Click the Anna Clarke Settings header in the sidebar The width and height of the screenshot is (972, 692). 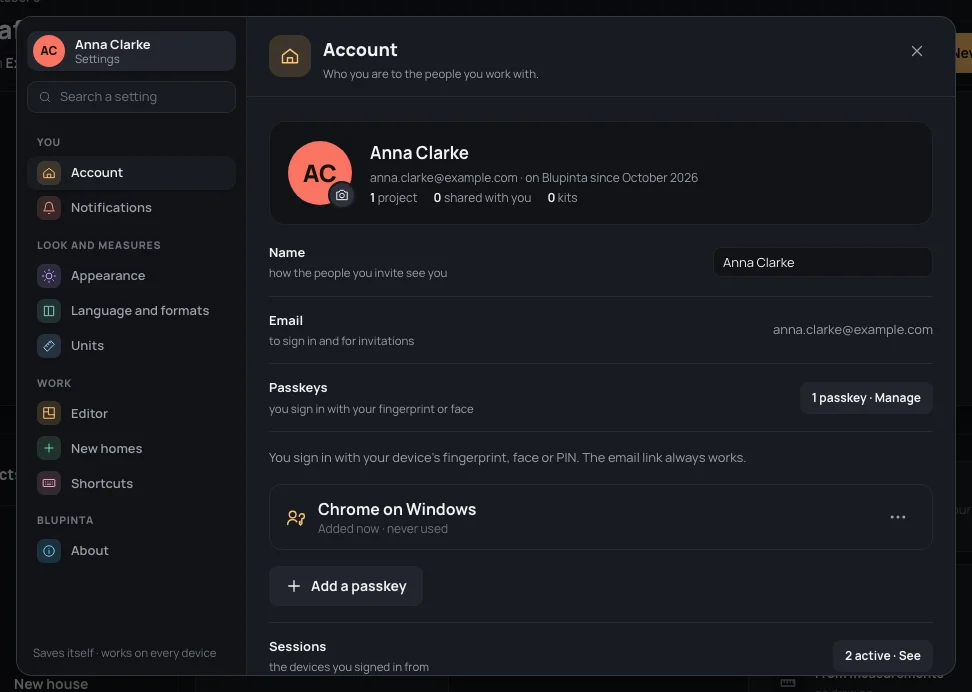131,51
